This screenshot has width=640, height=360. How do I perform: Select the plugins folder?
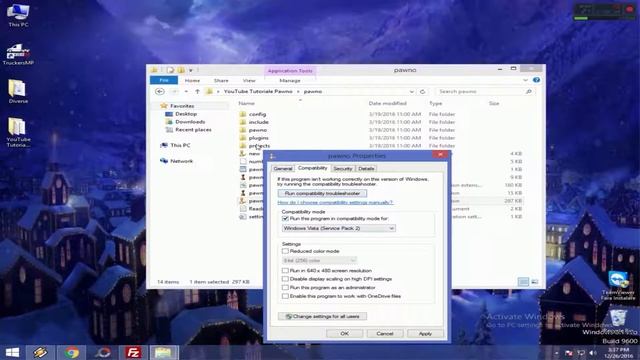coord(259,138)
